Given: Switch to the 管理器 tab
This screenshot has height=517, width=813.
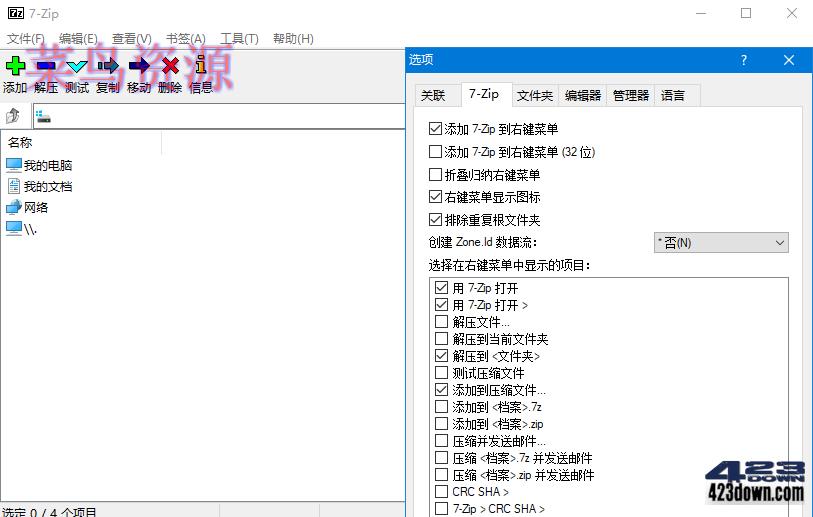Looking at the screenshot, I should pos(630,96).
